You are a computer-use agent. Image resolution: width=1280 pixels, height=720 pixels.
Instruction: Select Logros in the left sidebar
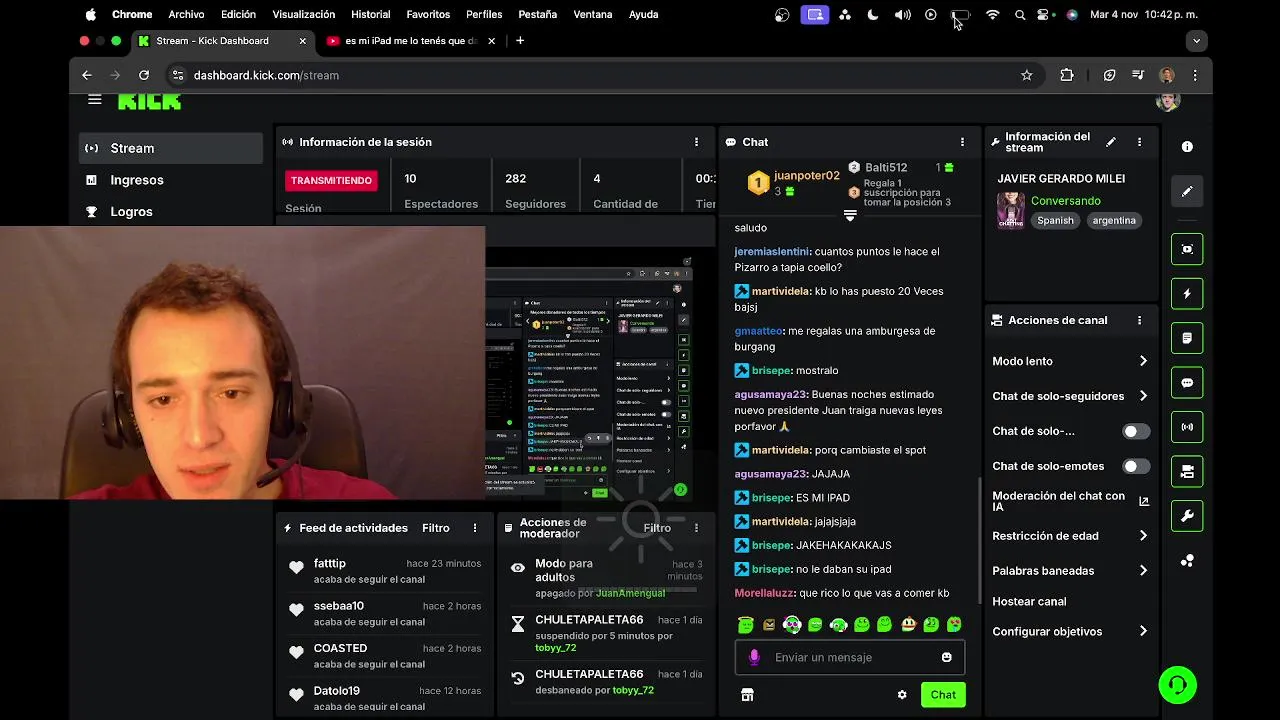pyautogui.click(x=171, y=212)
